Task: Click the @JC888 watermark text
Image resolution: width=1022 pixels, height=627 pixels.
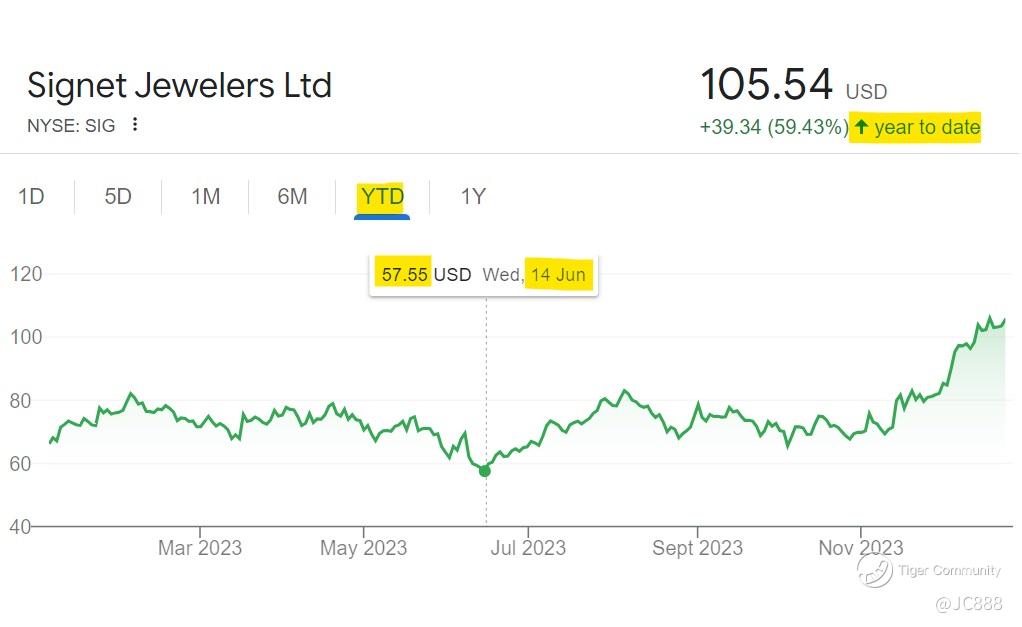Action: coord(968,604)
